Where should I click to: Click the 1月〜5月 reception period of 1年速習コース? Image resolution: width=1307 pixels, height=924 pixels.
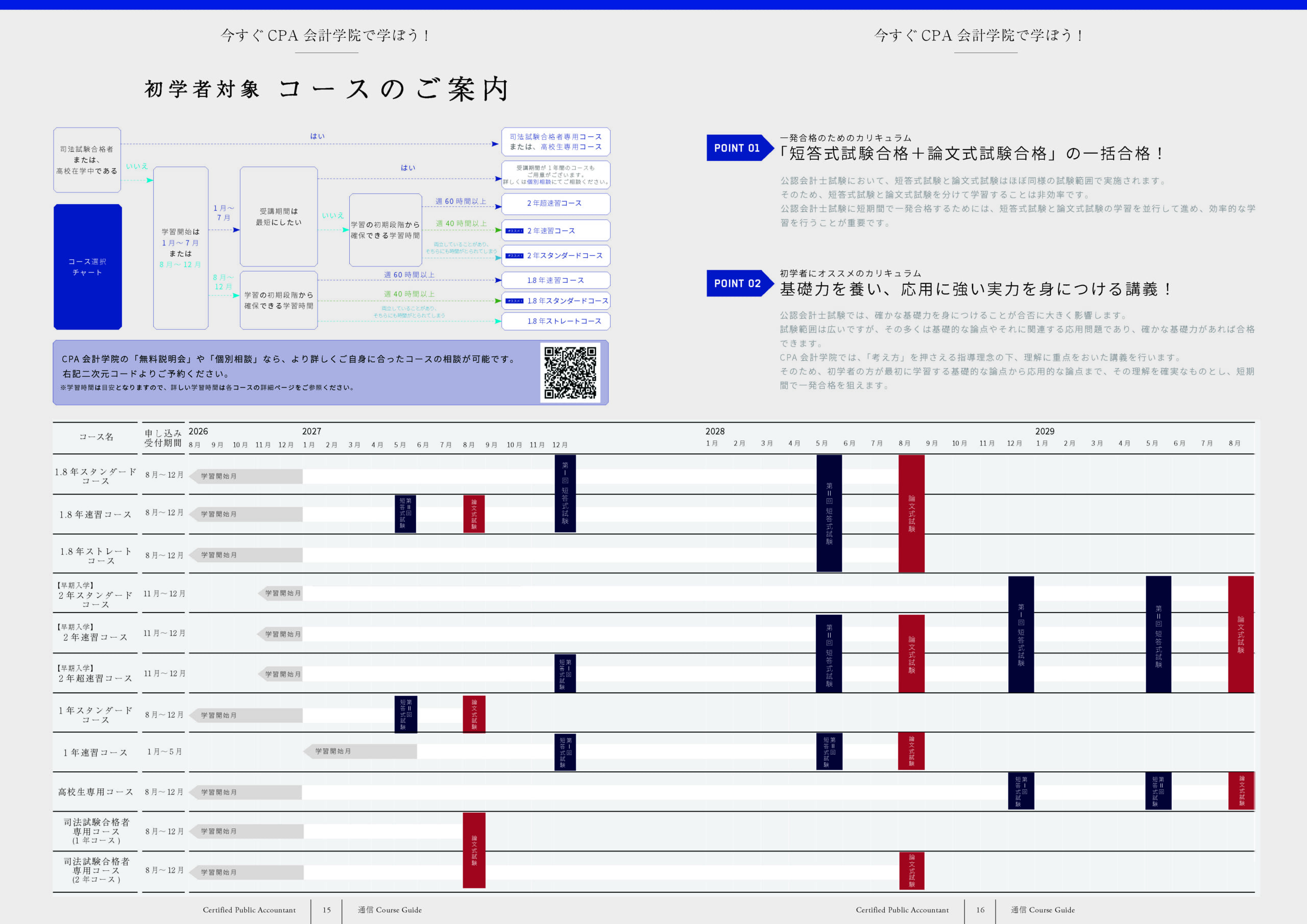point(164,751)
